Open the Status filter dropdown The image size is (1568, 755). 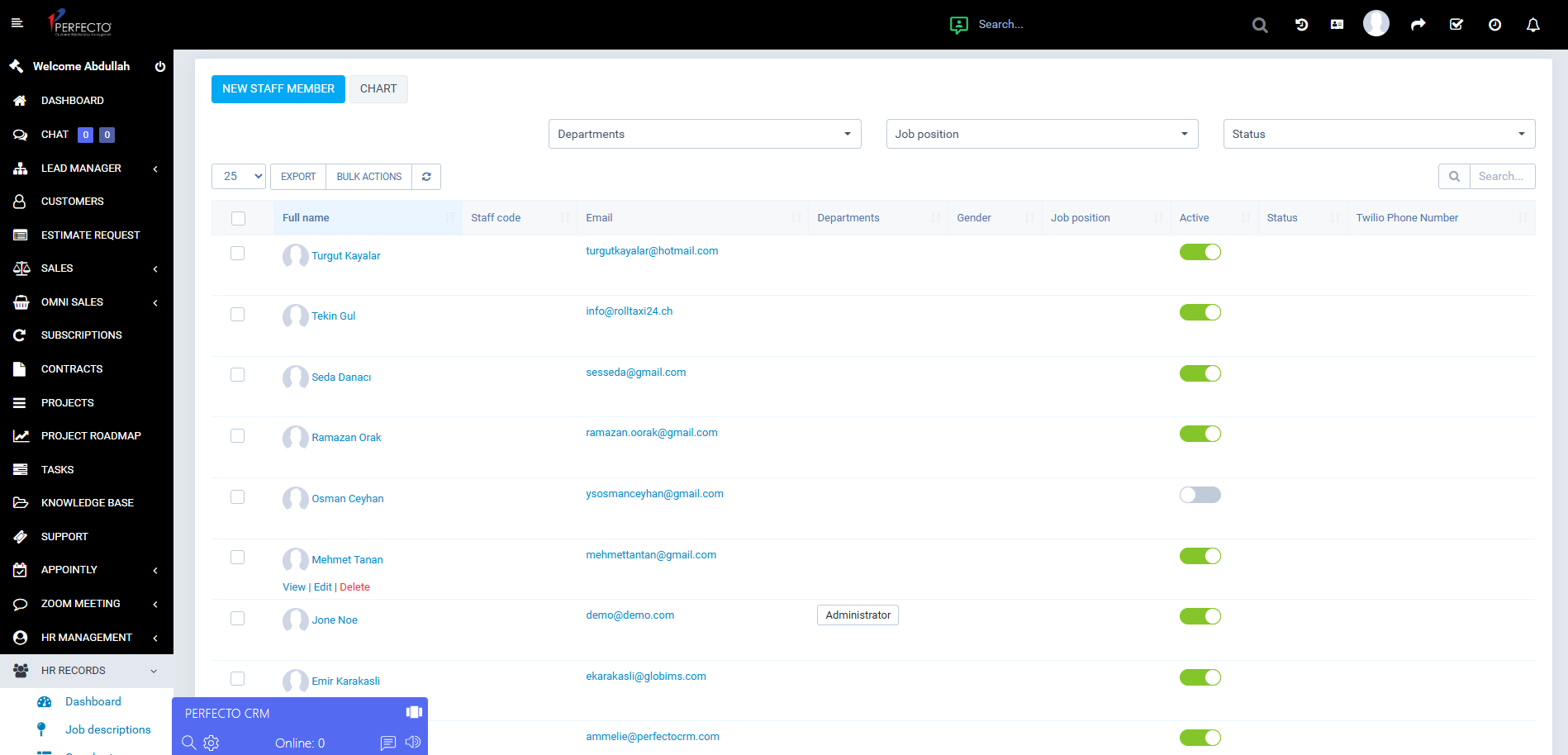pyautogui.click(x=1379, y=134)
